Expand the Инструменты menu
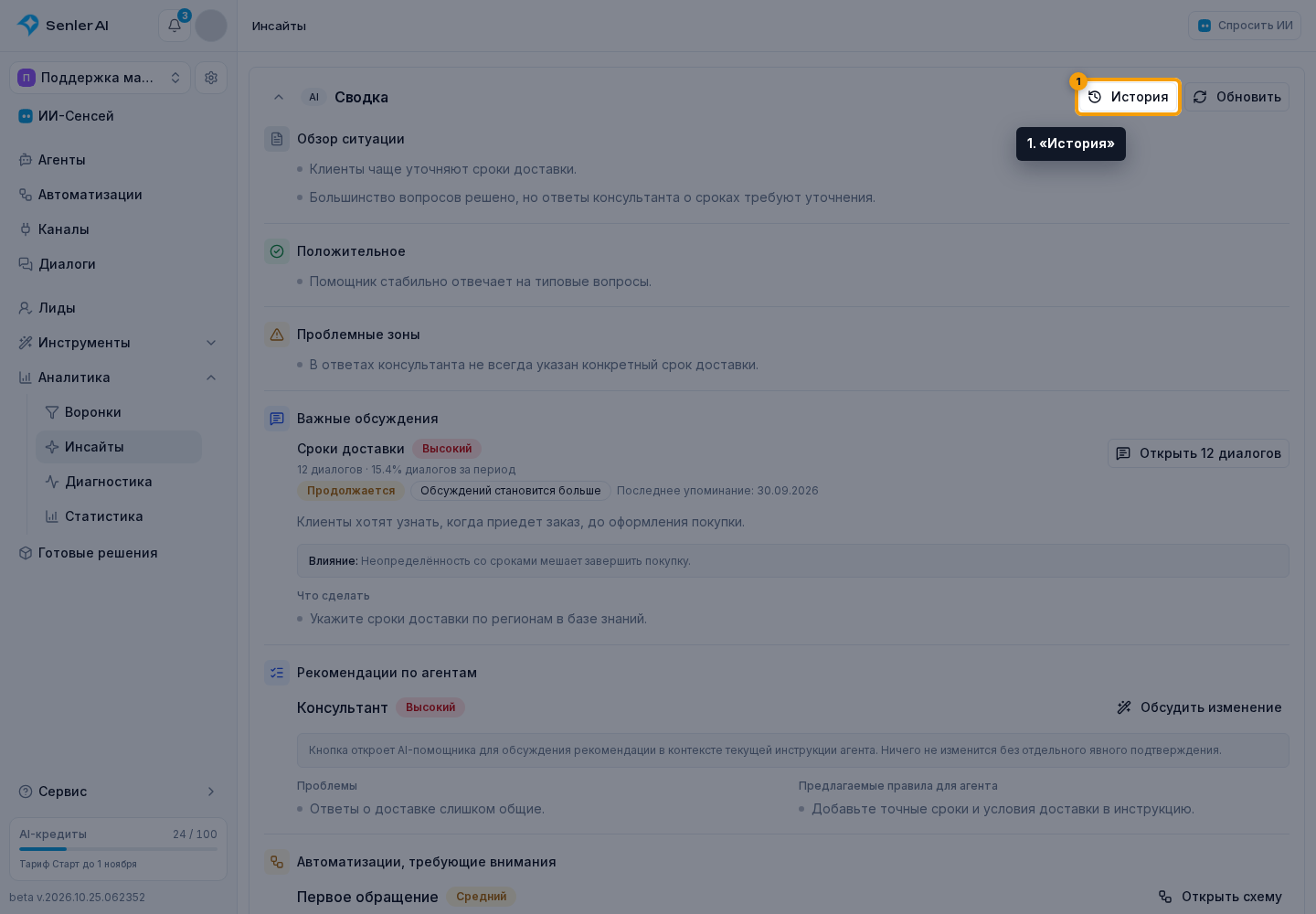The height and width of the screenshot is (914, 1316). point(119,343)
